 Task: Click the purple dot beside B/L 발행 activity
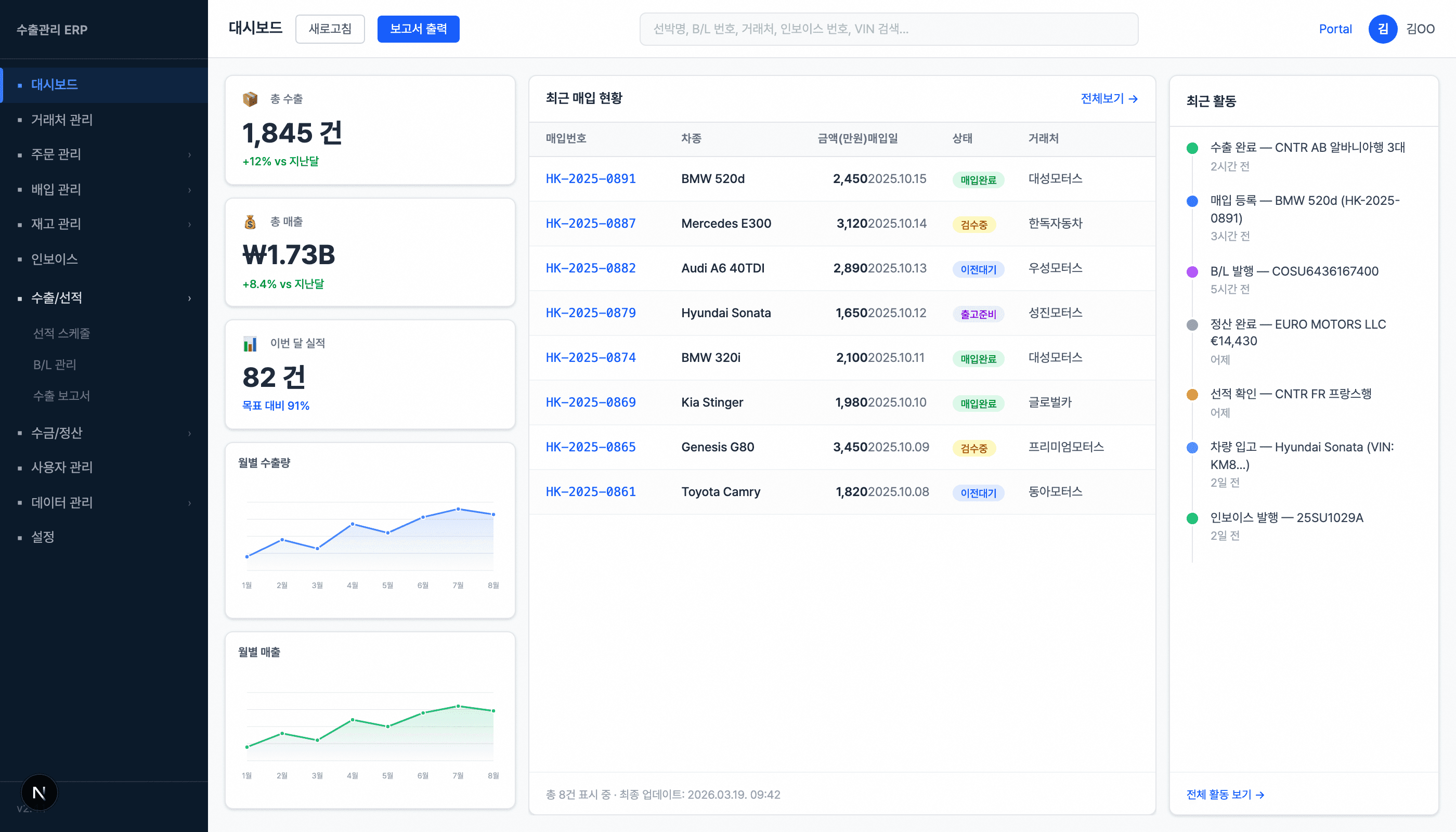[1192, 272]
